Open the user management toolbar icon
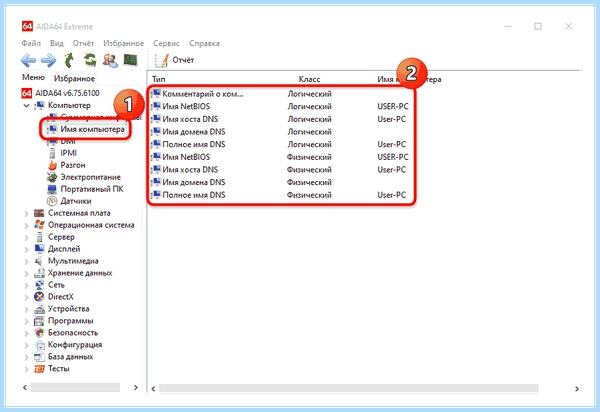This screenshot has width=600, height=412. click(111, 60)
